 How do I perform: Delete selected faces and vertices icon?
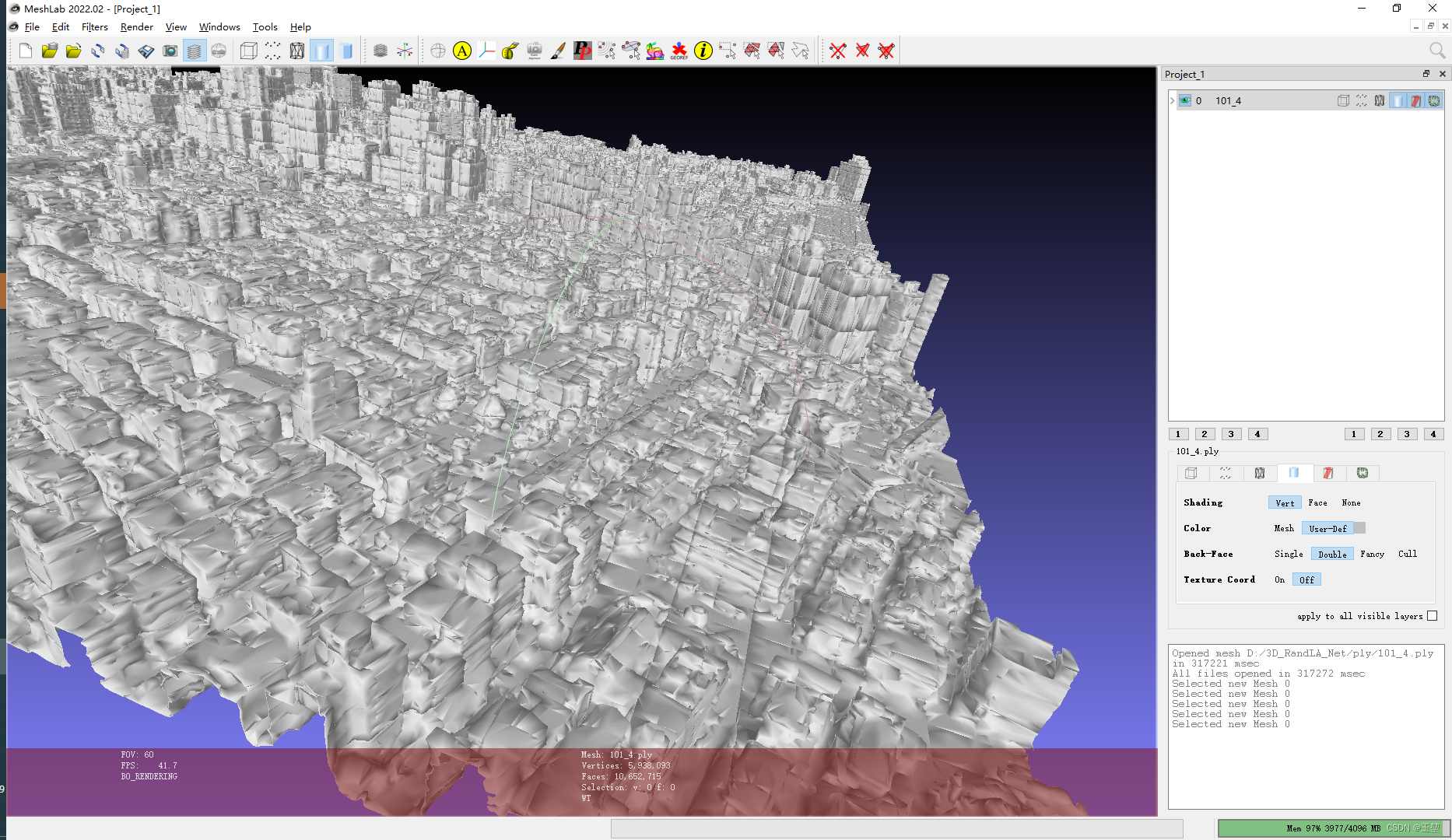pos(886,51)
